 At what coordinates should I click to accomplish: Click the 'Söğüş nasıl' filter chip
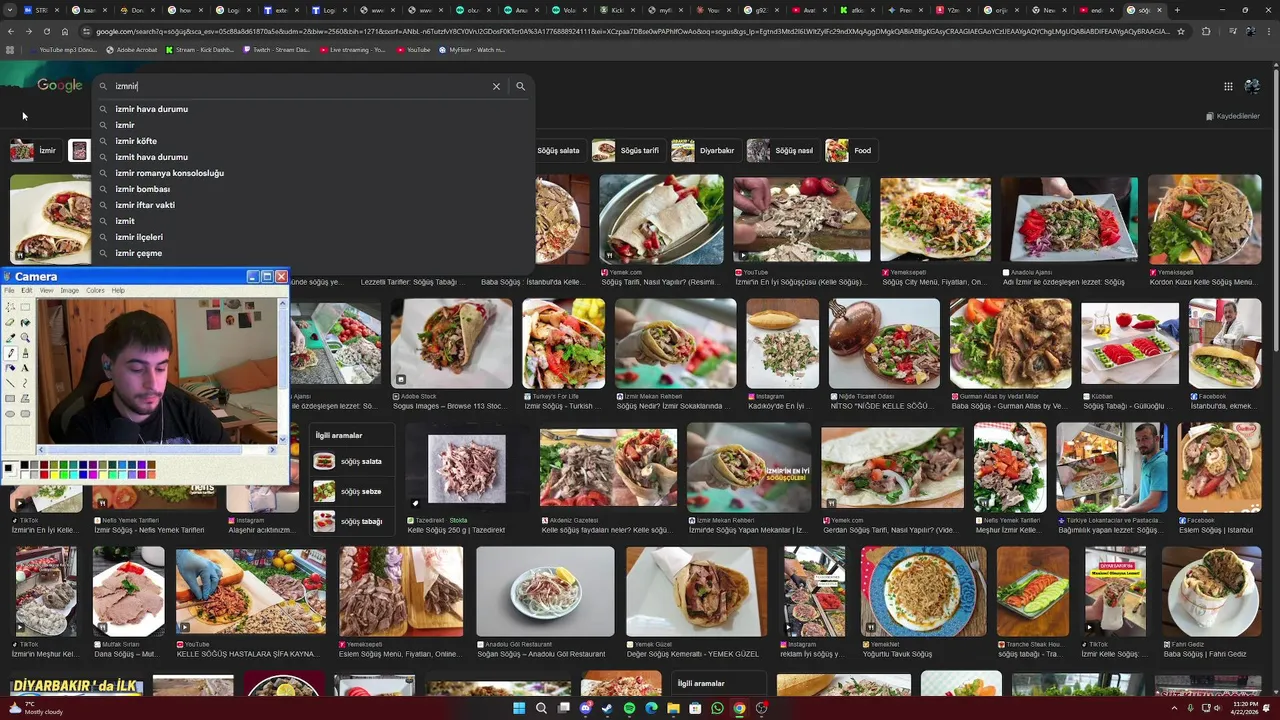[x=781, y=151]
